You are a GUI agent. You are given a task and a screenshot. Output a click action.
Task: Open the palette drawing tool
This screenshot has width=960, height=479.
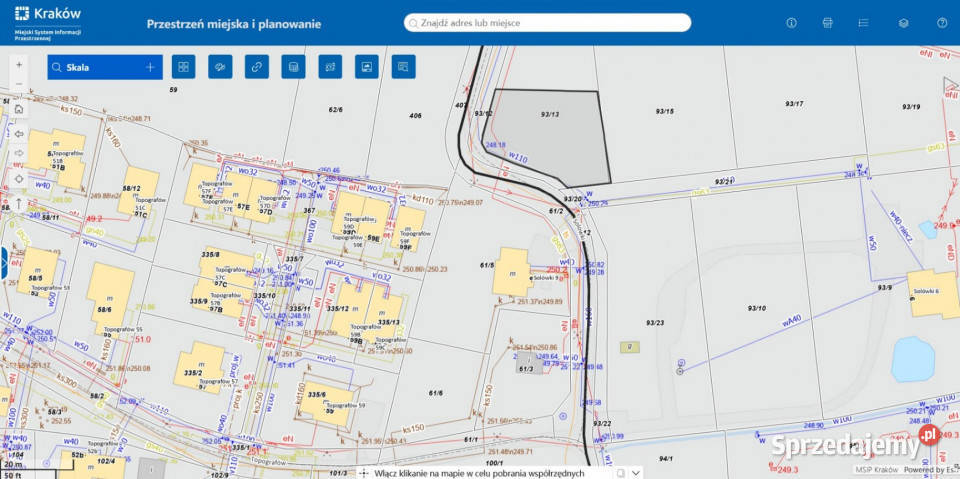220,67
